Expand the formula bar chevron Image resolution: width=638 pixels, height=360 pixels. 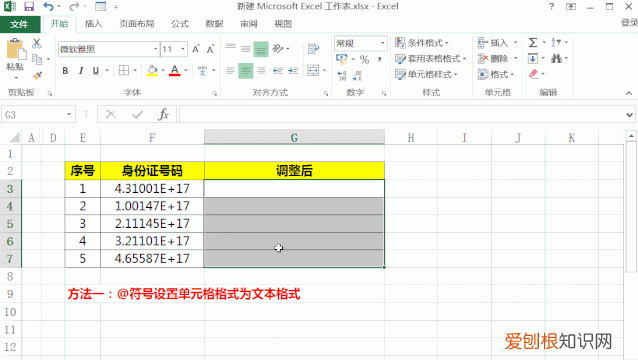(629, 115)
